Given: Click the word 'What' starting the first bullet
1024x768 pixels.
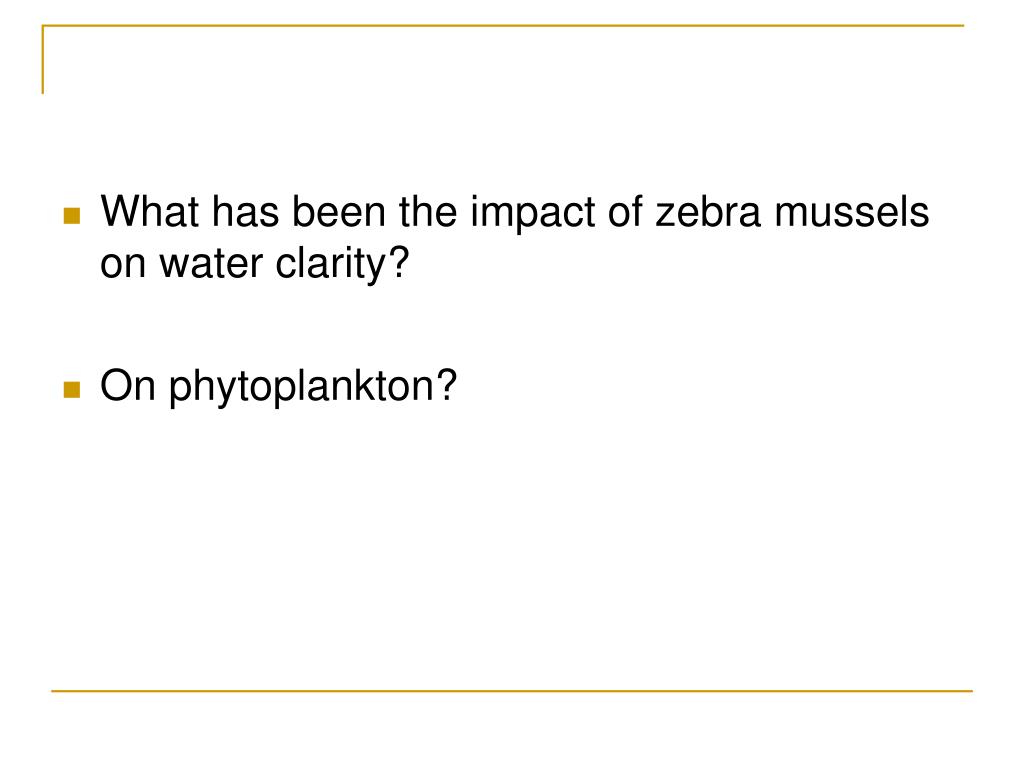Looking at the screenshot, I should point(150,212).
